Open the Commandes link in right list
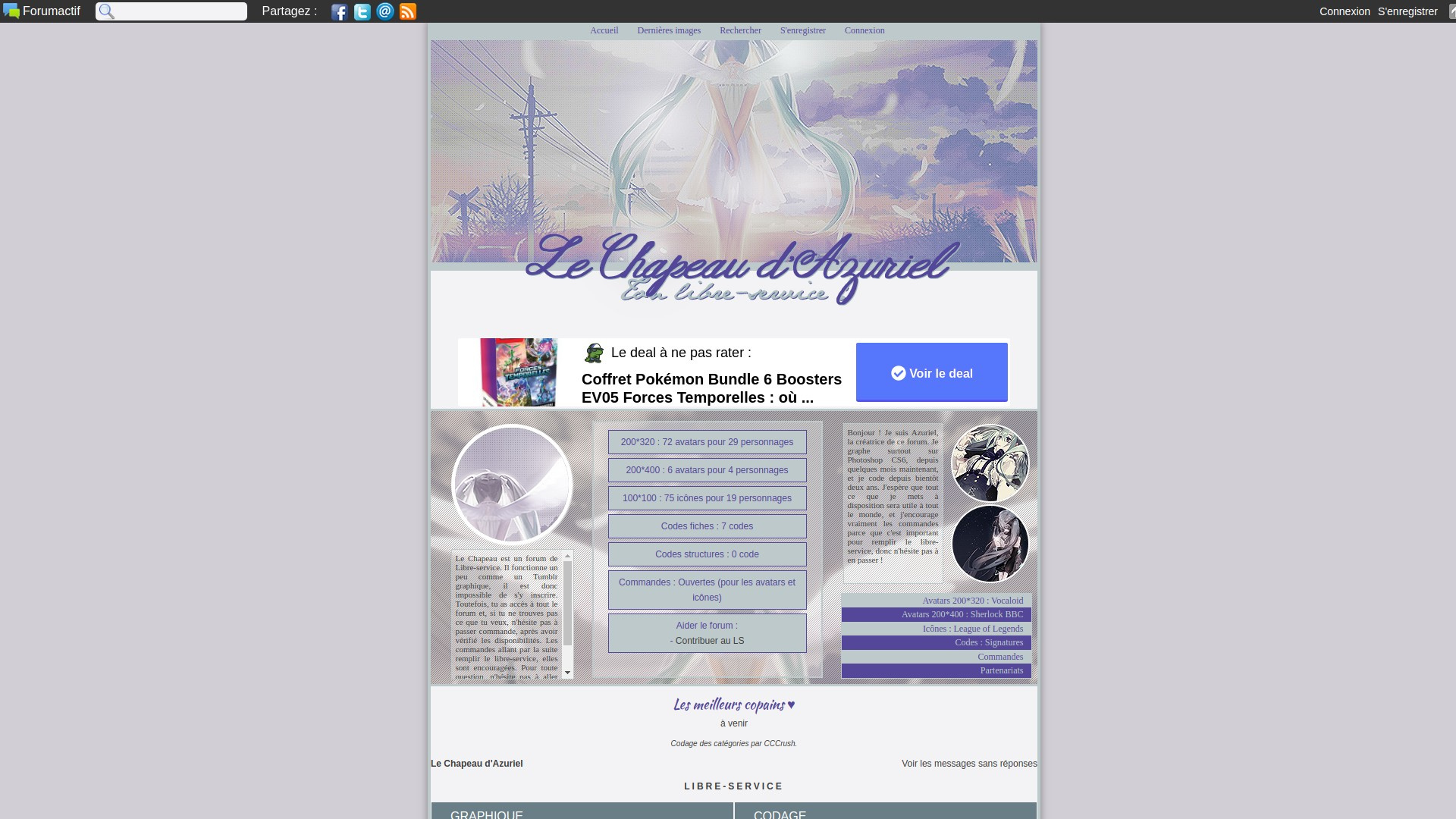The image size is (1456, 819). 1000,657
